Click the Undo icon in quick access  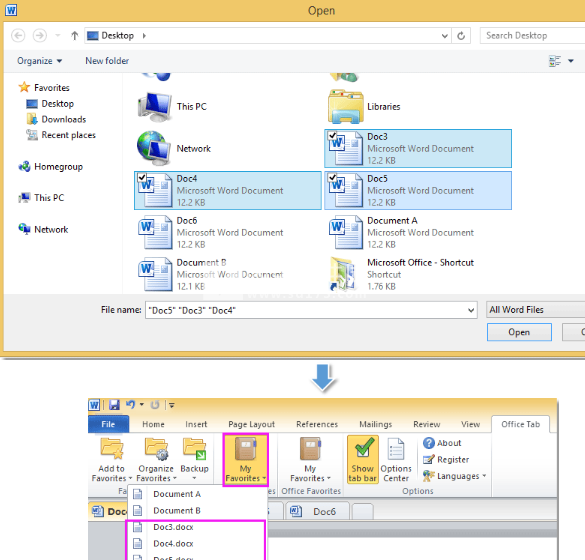tap(130, 404)
